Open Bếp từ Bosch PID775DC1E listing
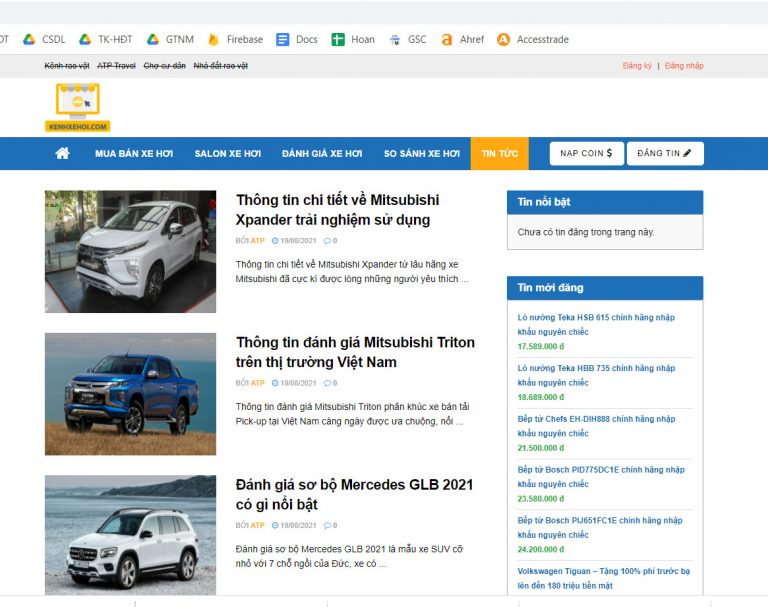 601,477
